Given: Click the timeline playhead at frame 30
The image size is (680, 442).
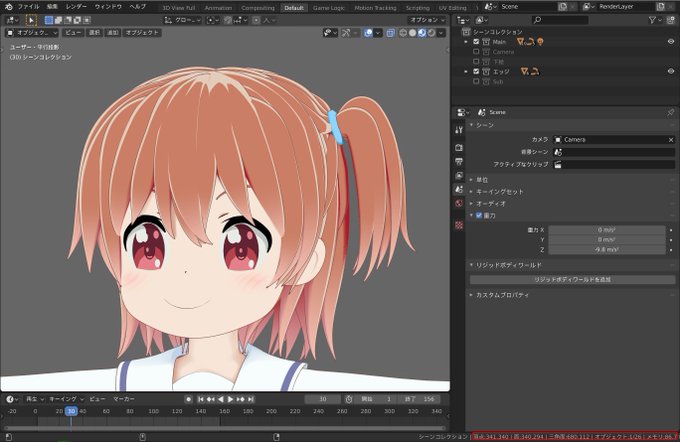Looking at the screenshot, I should (x=71, y=411).
